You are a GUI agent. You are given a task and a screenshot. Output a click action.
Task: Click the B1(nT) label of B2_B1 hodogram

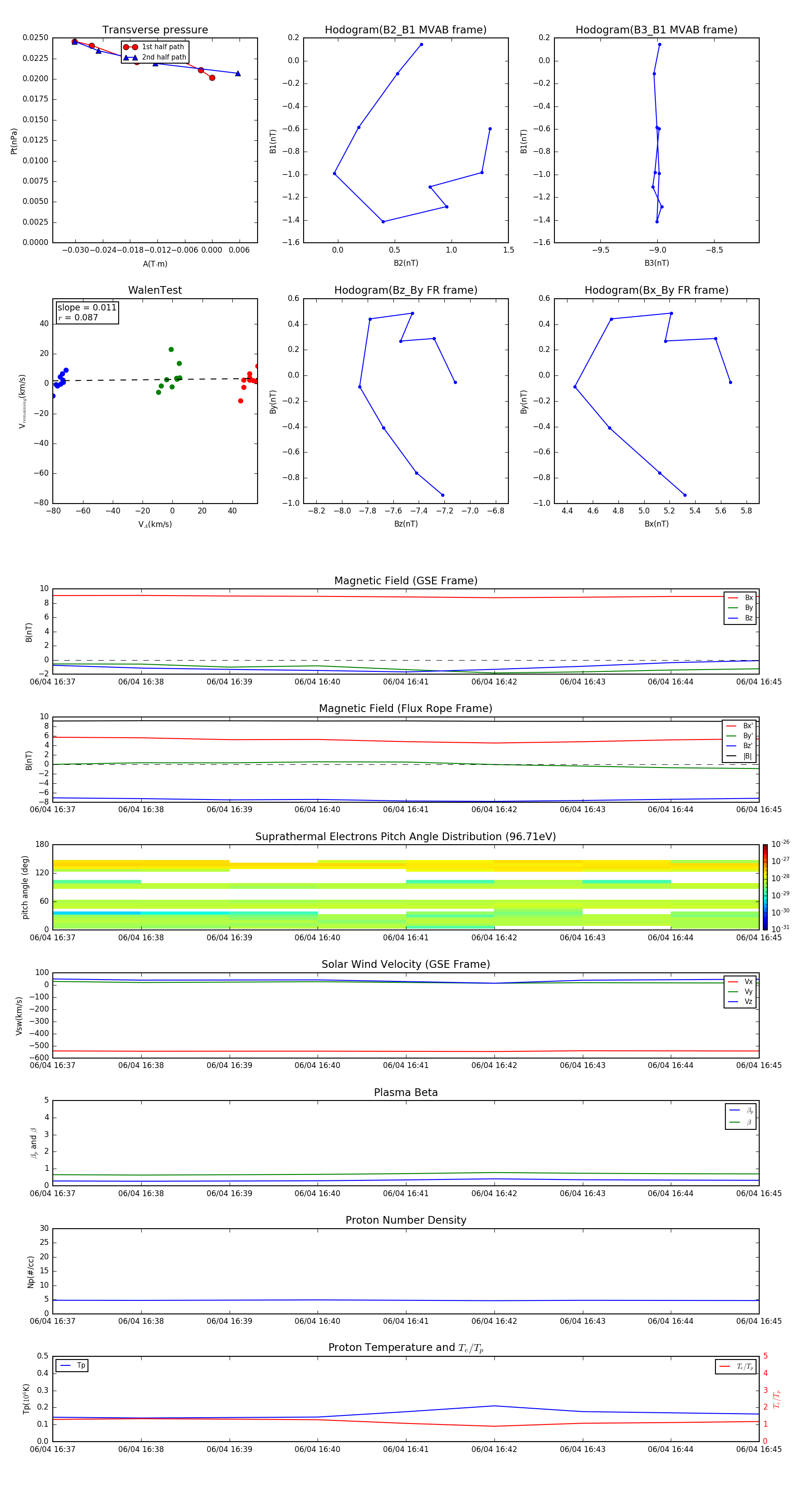click(273, 141)
